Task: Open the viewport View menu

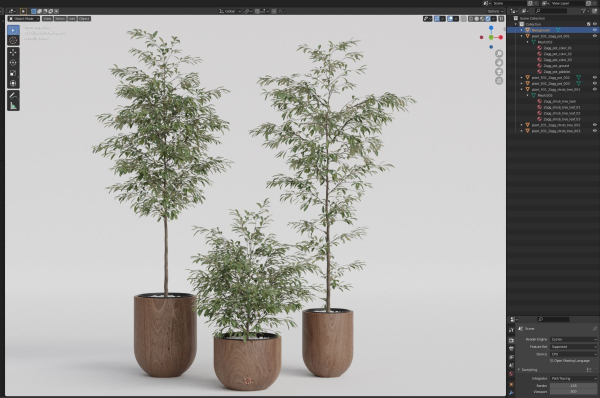Action: pos(47,19)
